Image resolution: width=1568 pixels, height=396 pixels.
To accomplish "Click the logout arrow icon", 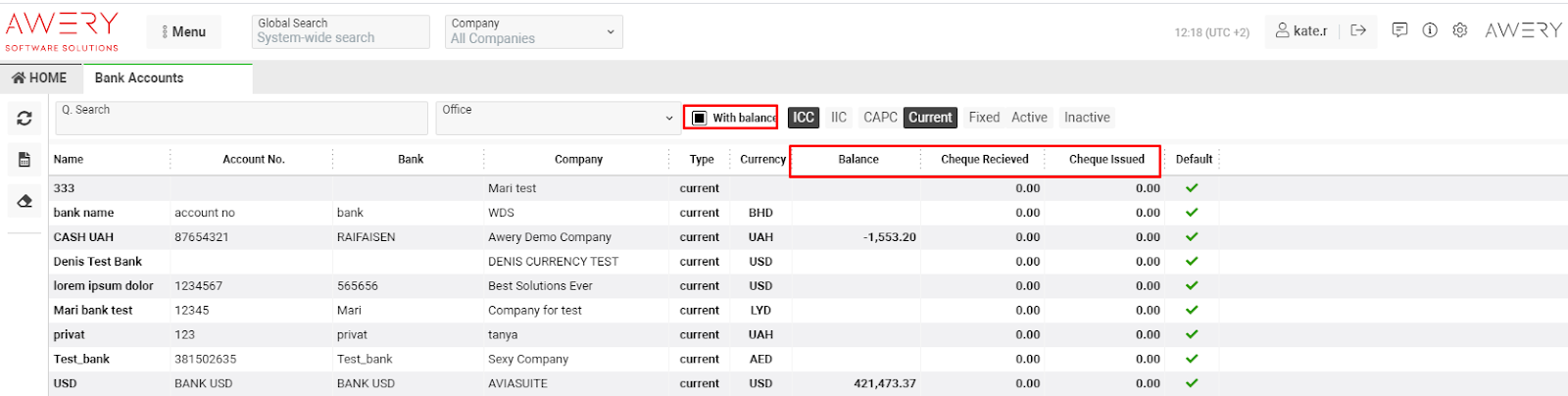I will (1358, 30).
